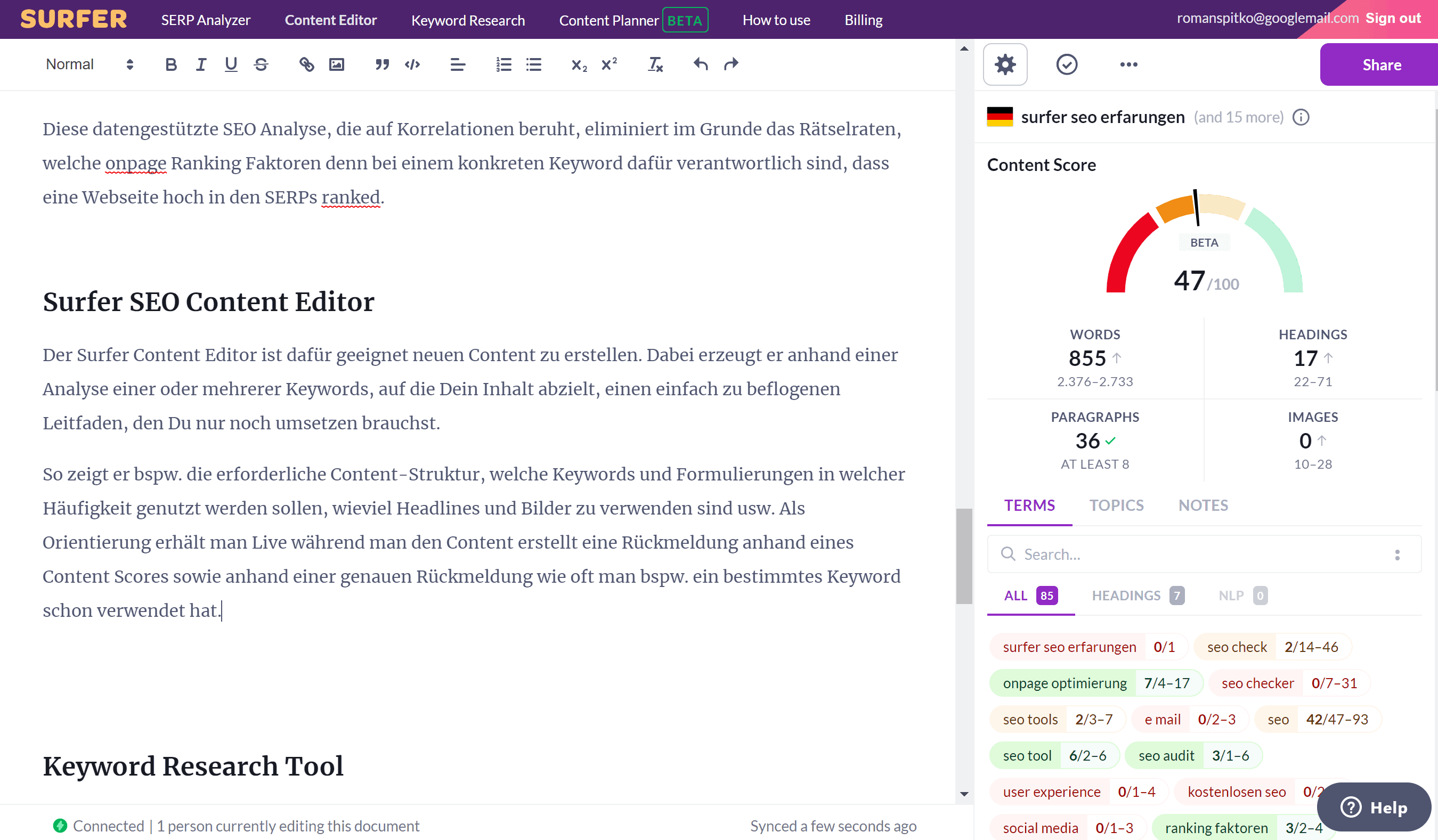Open Content Editor in the top menu

tap(330, 20)
